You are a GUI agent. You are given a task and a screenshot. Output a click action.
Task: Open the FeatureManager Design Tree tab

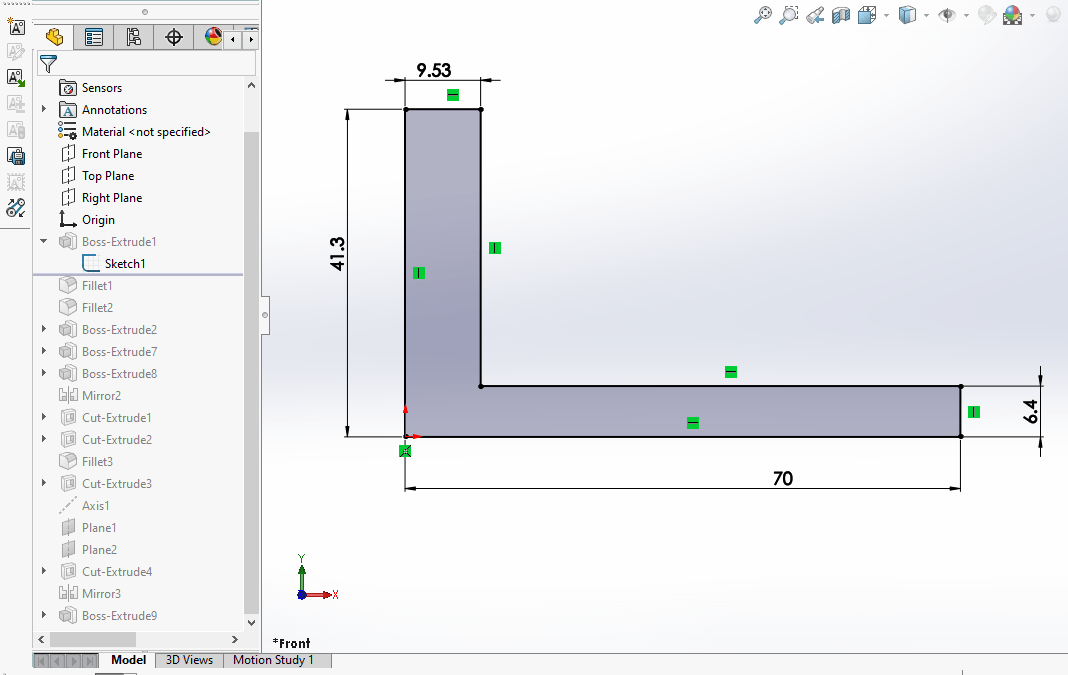click(x=54, y=37)
